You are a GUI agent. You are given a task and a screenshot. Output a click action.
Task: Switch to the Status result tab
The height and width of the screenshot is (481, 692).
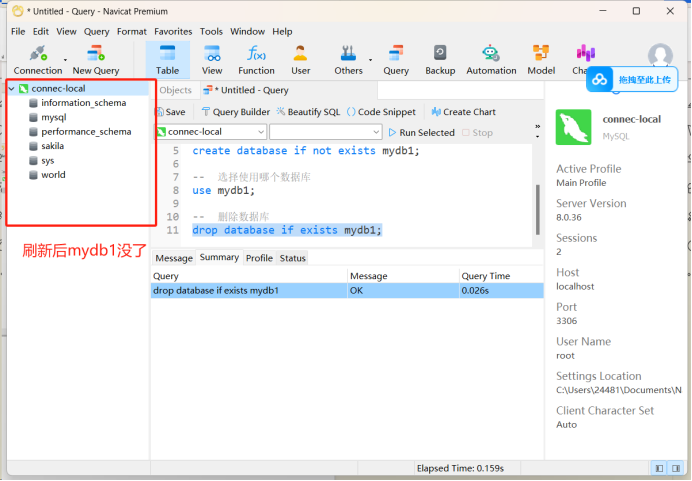click(292, 258)
